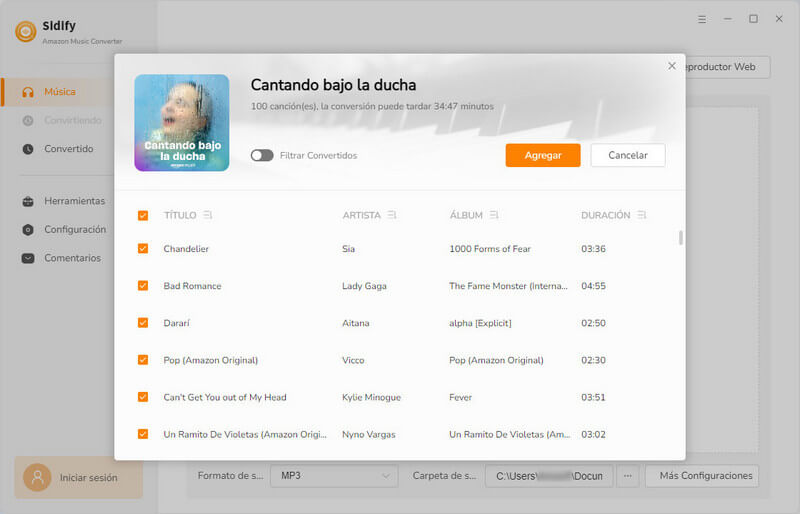
Task: Click the artist name Lady Gaga
Action: (x=364, y=286)
